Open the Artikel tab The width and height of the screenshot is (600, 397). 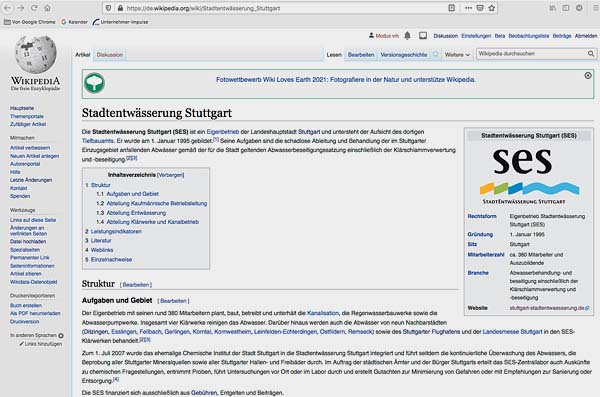click(x=82, y=55)
